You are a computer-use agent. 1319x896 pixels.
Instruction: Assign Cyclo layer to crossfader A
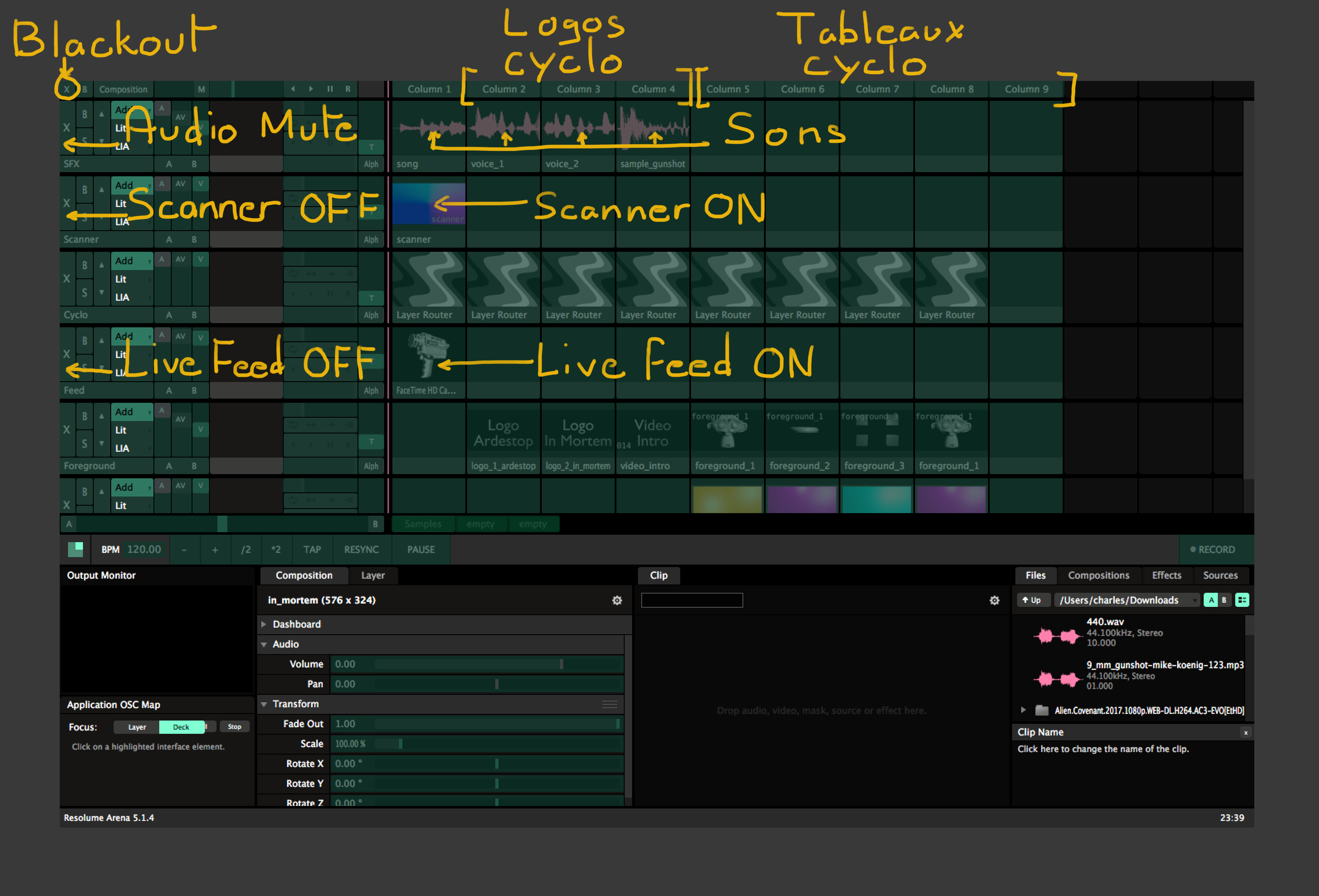pyautogui.click(x=168, y=315)
